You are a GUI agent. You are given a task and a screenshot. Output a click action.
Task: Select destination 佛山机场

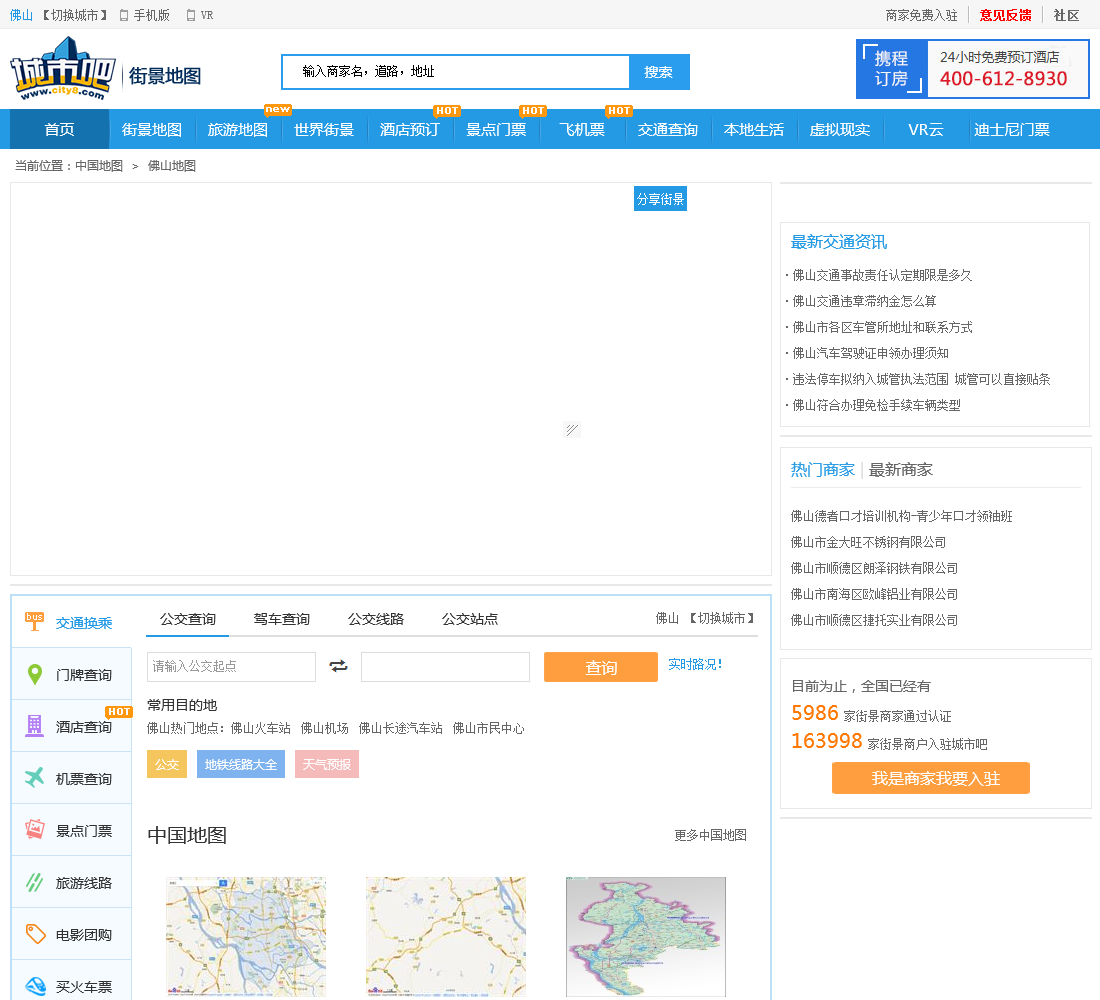[x=324, y=728]
